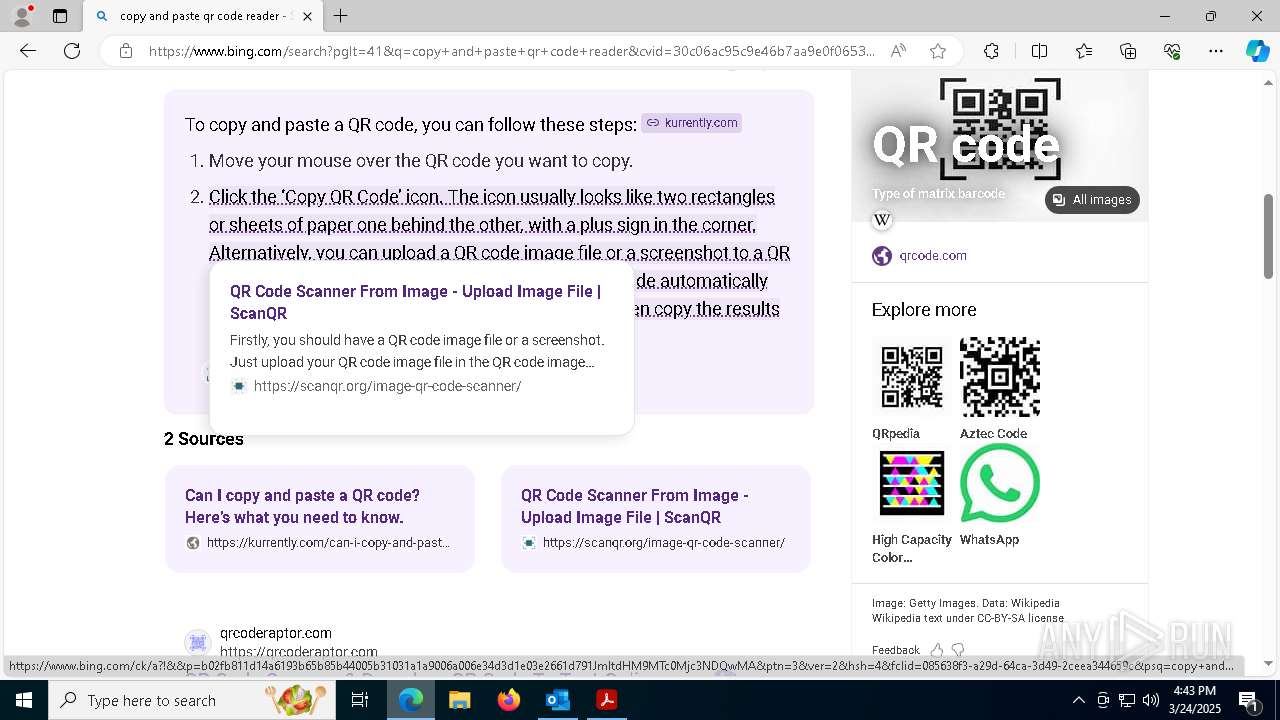Open the Favorites list icon

1084,51
